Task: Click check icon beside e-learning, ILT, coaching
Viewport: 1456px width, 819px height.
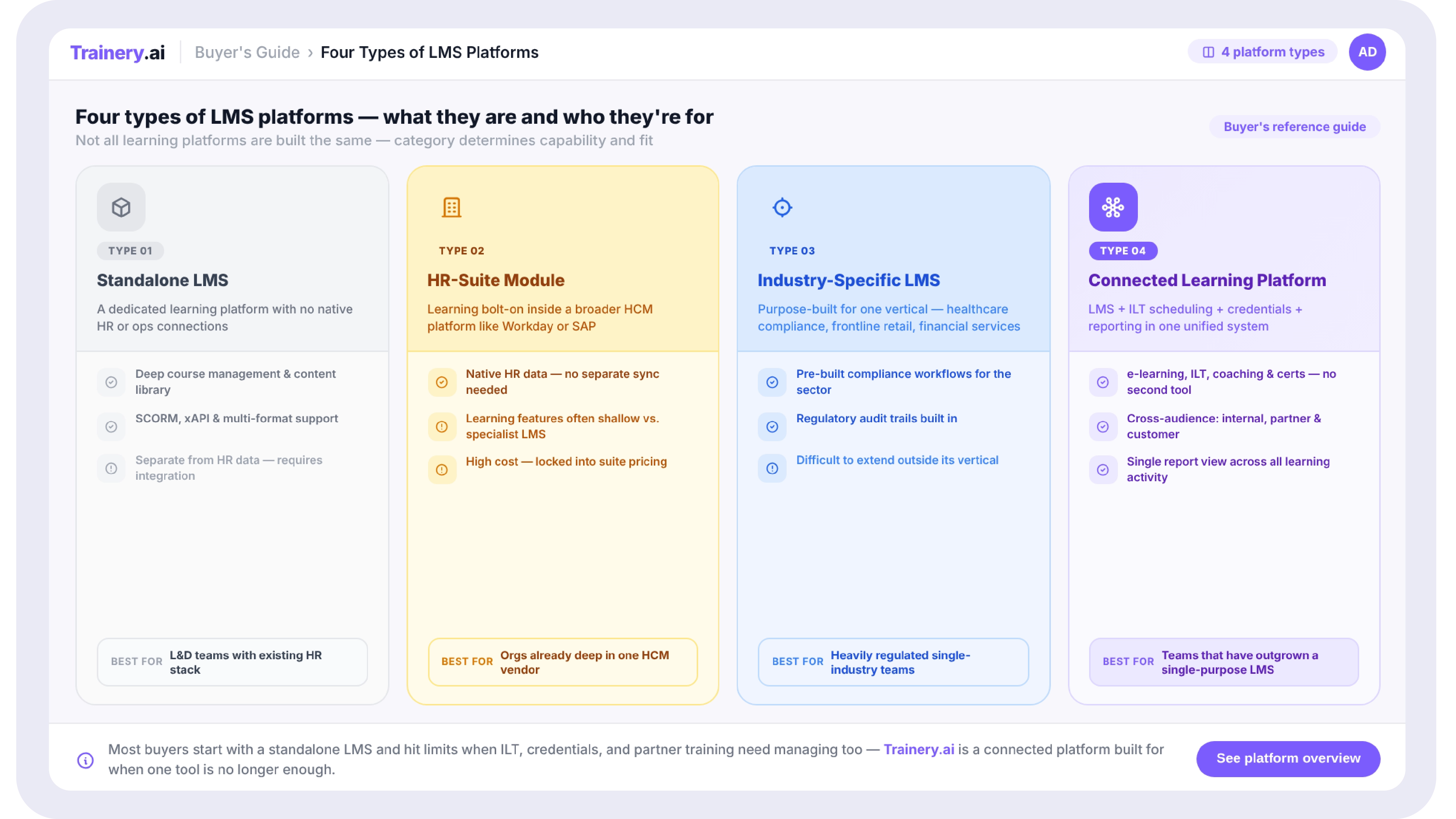Action: (1103, 382)
